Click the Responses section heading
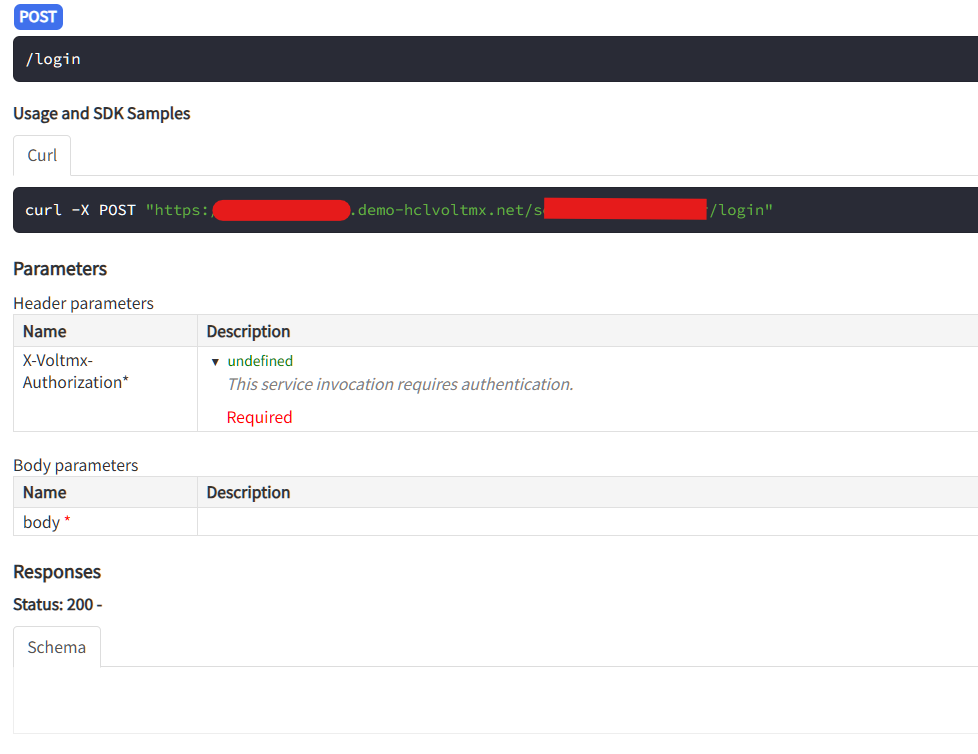 click(x=57, y=572)
